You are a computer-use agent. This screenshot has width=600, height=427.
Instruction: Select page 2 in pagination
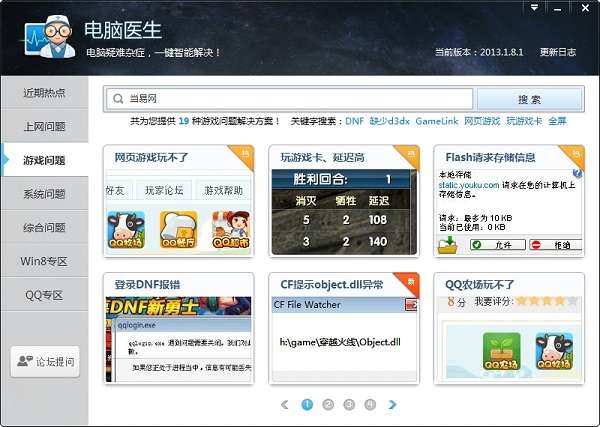pos(328,404)
